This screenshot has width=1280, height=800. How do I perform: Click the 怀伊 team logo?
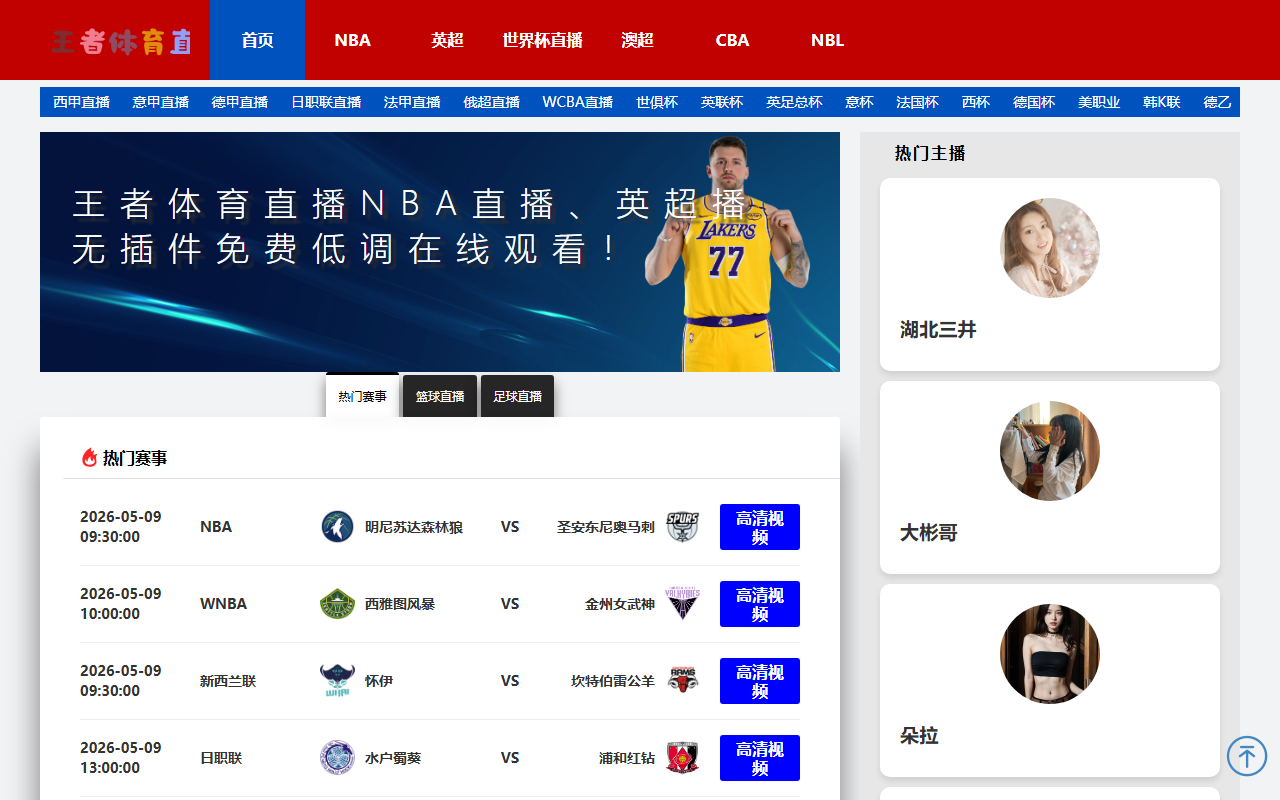[337, 681]
